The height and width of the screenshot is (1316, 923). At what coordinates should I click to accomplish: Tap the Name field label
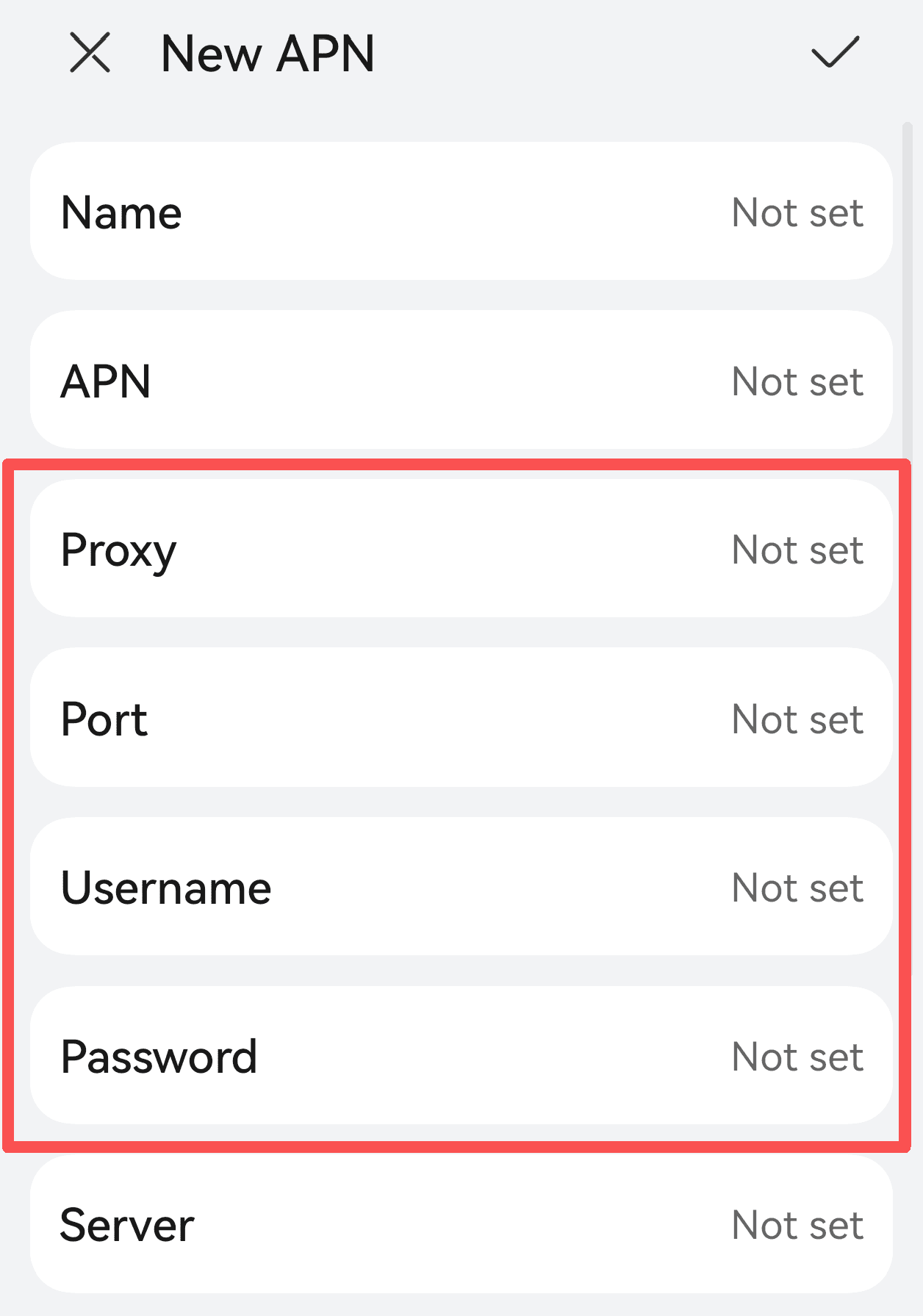[121, 213]
